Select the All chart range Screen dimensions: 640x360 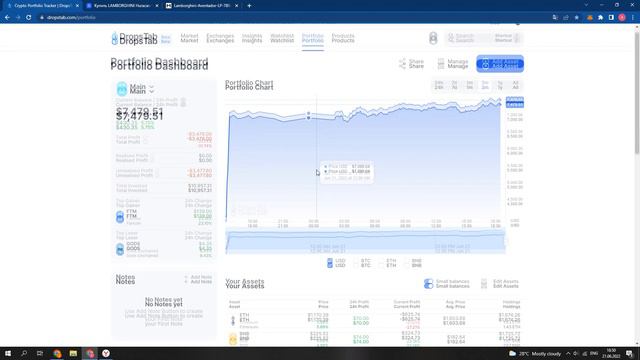point(515,85)
